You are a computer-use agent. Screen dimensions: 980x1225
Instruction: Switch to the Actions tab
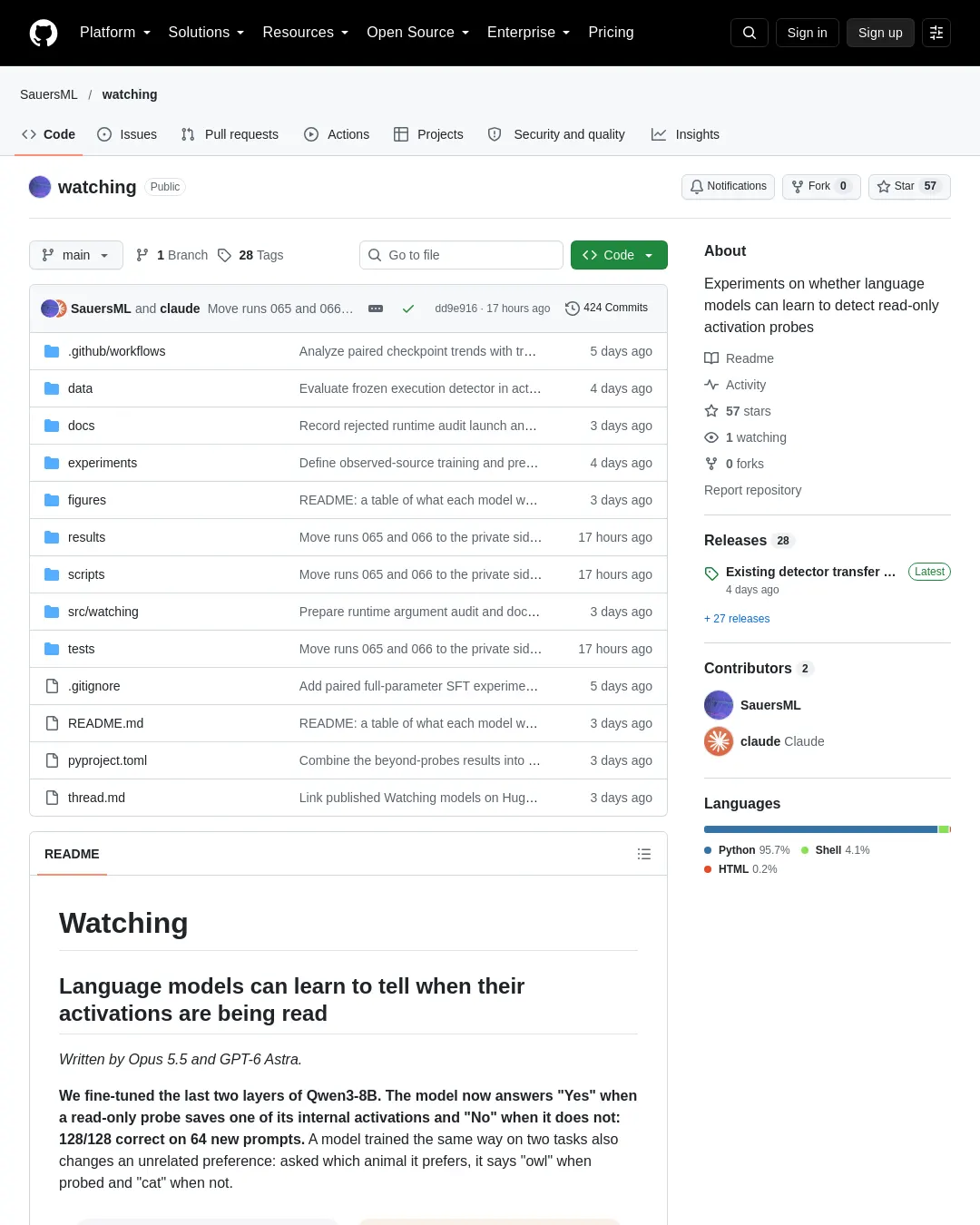point(337,134)
